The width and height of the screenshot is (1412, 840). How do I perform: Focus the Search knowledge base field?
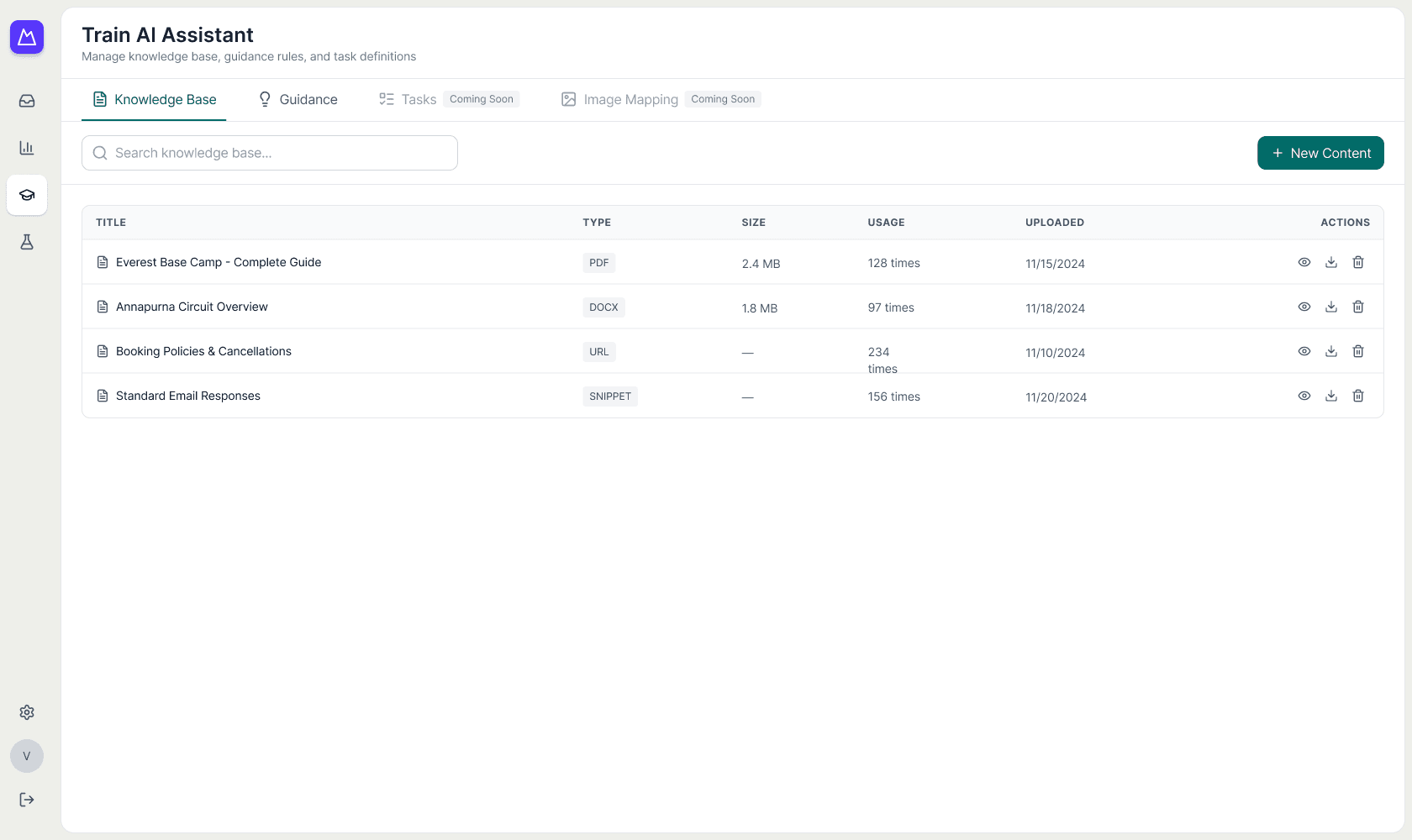click(270, 153)
